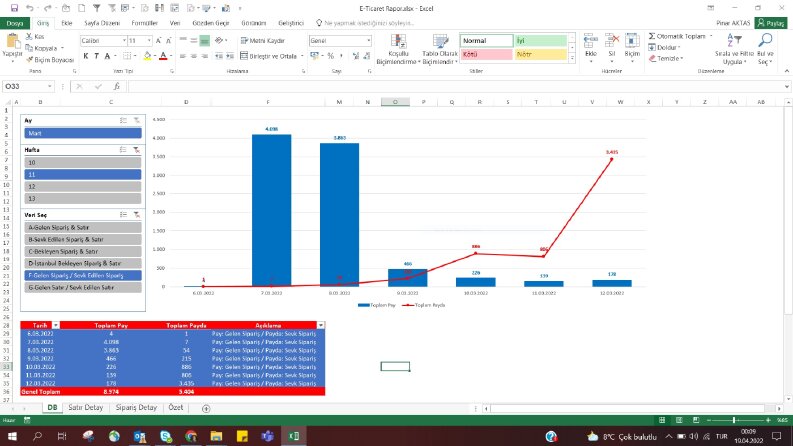Expand the Name Box dropdown arrow
793x446 pixels.
tap(50, 86)
